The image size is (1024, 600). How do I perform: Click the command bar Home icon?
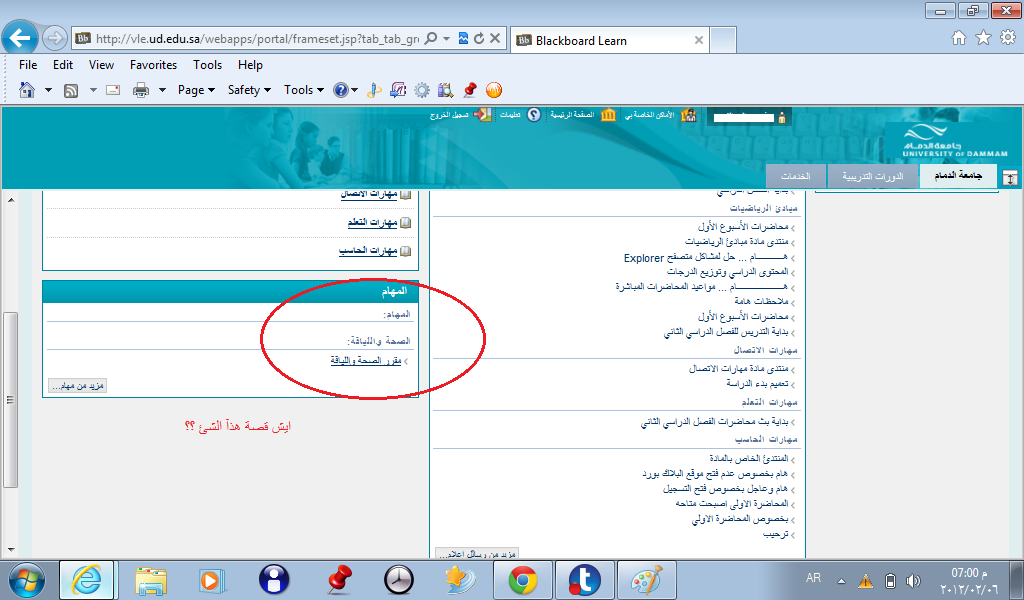pos(27,90)
